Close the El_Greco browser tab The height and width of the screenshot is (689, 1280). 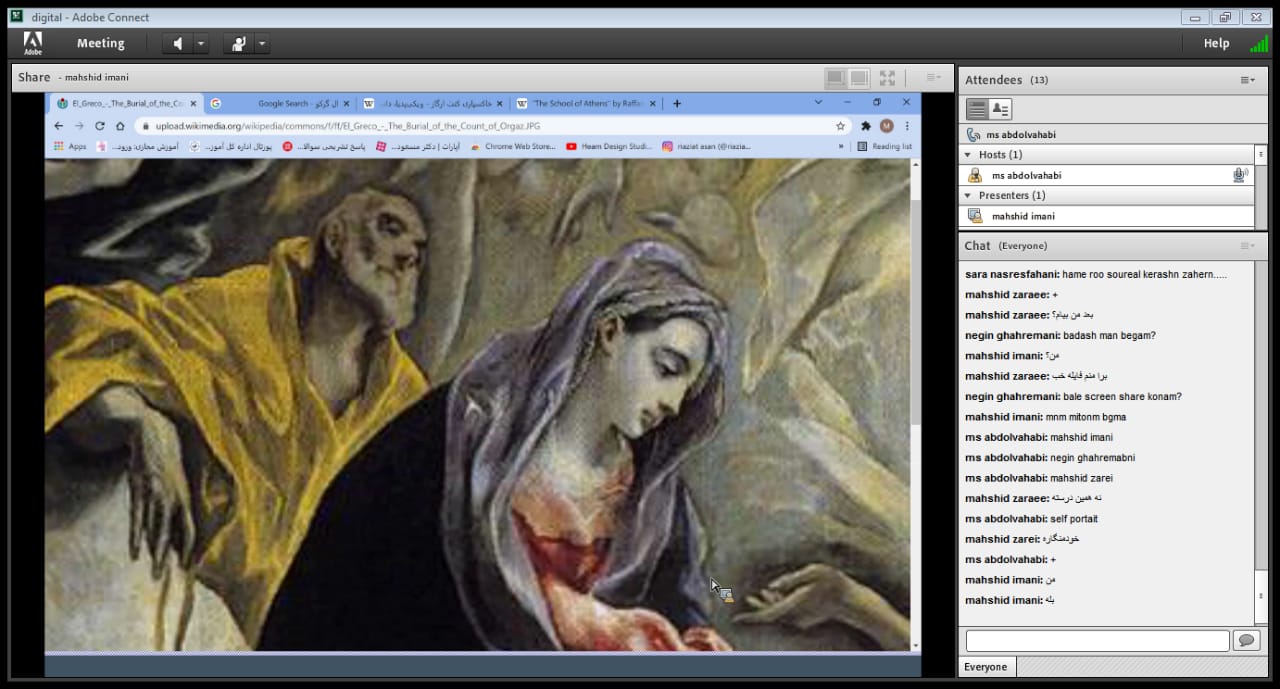(194, 103)
